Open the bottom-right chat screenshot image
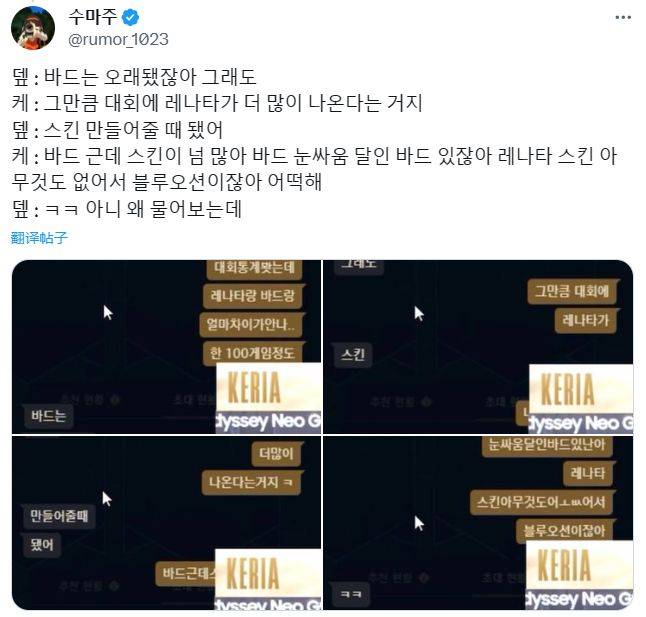This screenshot has width=646, height=617. [478, 523]
